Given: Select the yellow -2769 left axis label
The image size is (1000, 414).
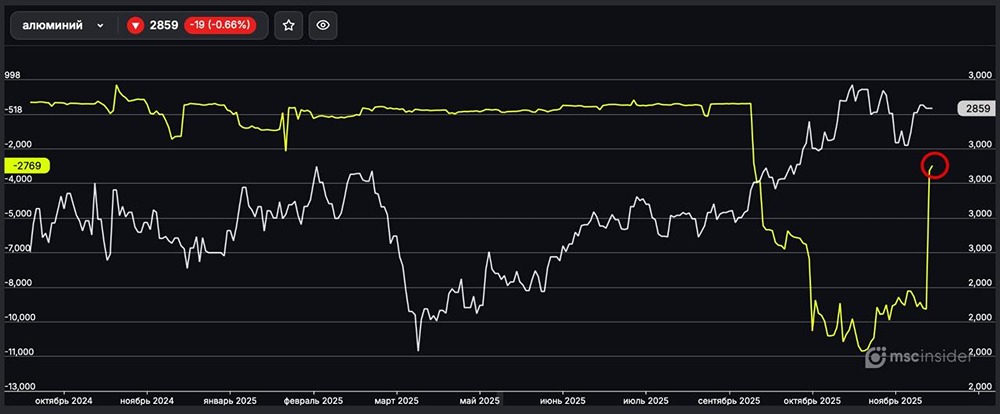Looking at the screenshot, I should point(26,165).
